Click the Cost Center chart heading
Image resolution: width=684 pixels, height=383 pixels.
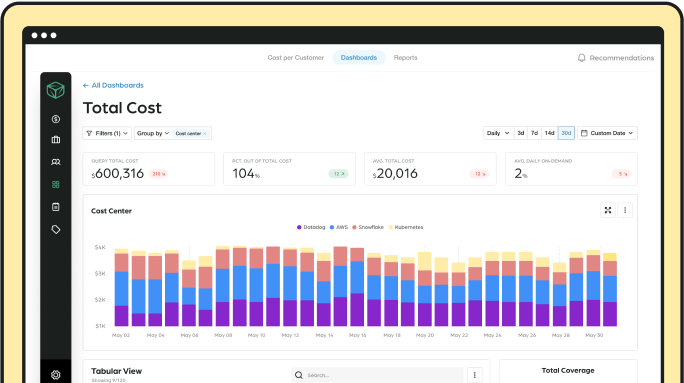[x=111, y=211]
